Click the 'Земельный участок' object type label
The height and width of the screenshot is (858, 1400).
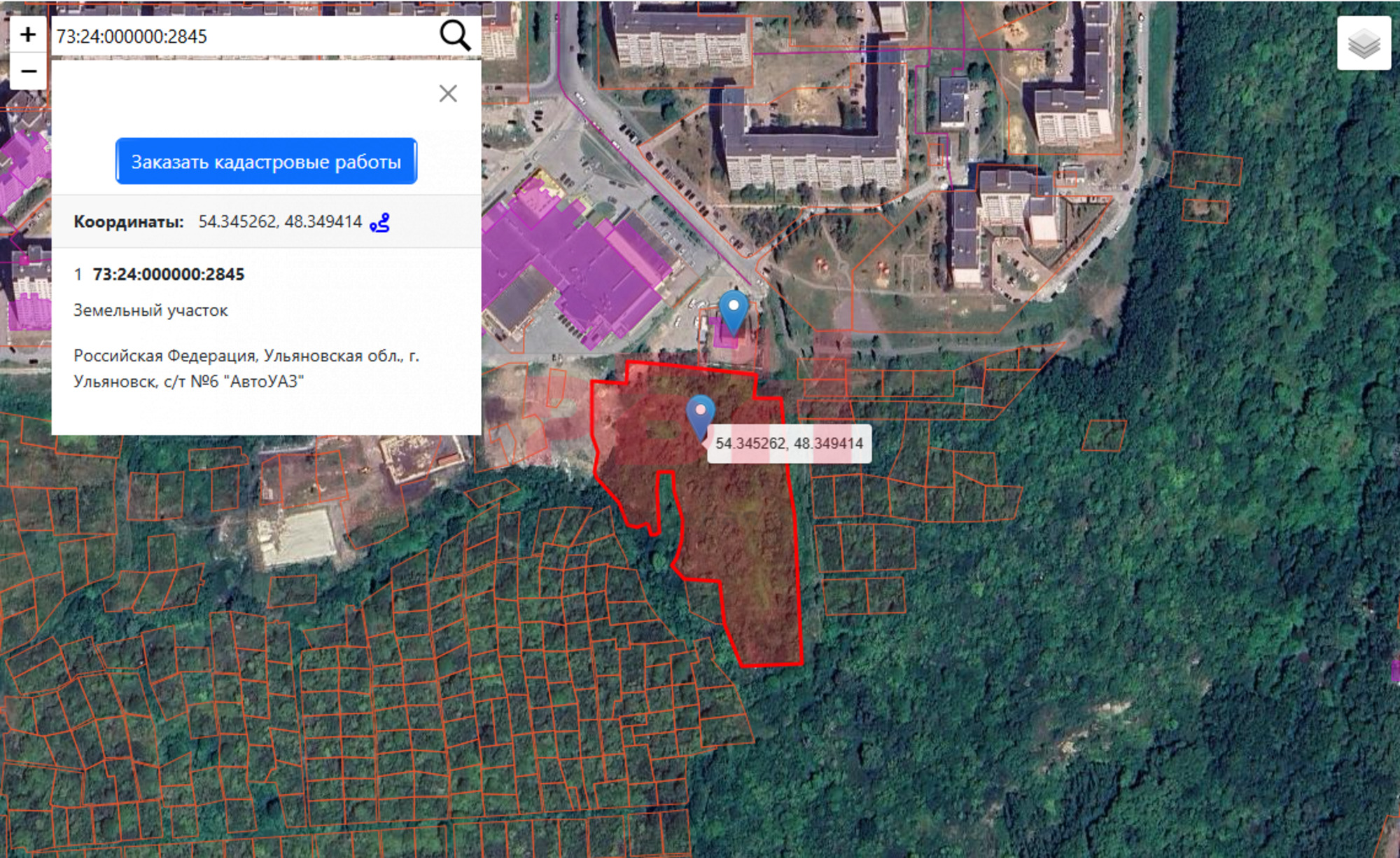point(150,310)
